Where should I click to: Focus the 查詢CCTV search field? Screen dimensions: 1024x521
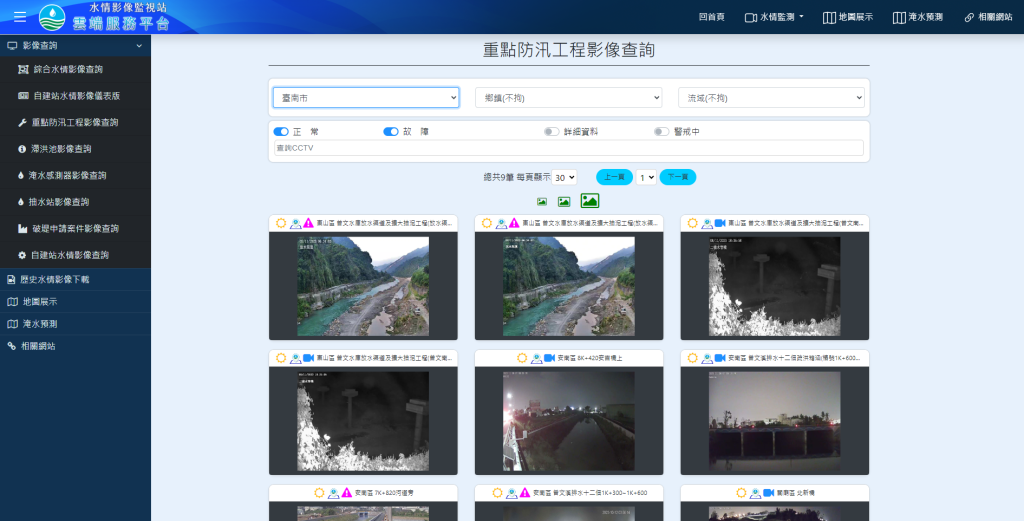pyautogui.click(x=569, y=148)
